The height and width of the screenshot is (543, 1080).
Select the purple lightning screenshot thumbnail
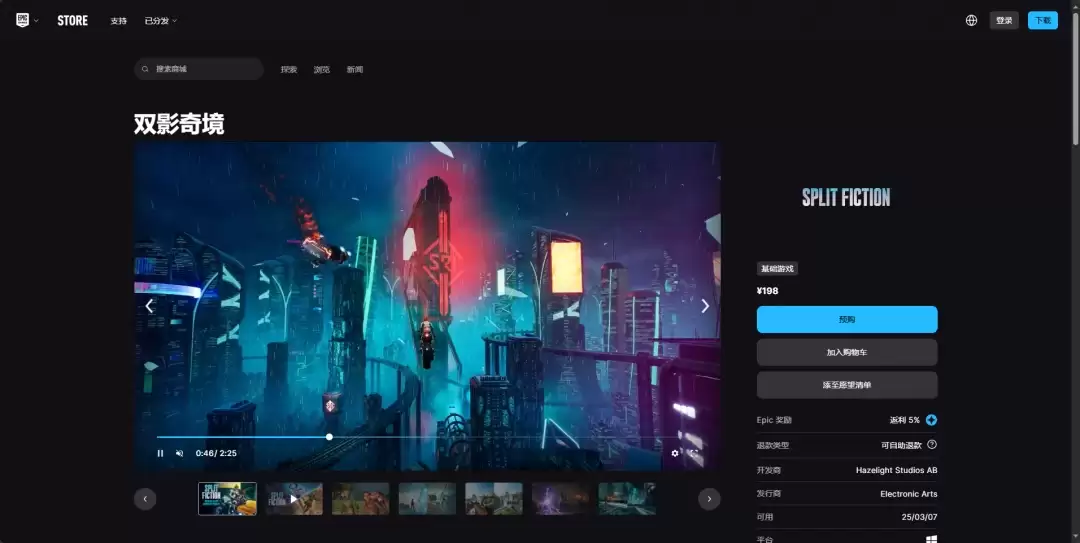pos(561,499)
